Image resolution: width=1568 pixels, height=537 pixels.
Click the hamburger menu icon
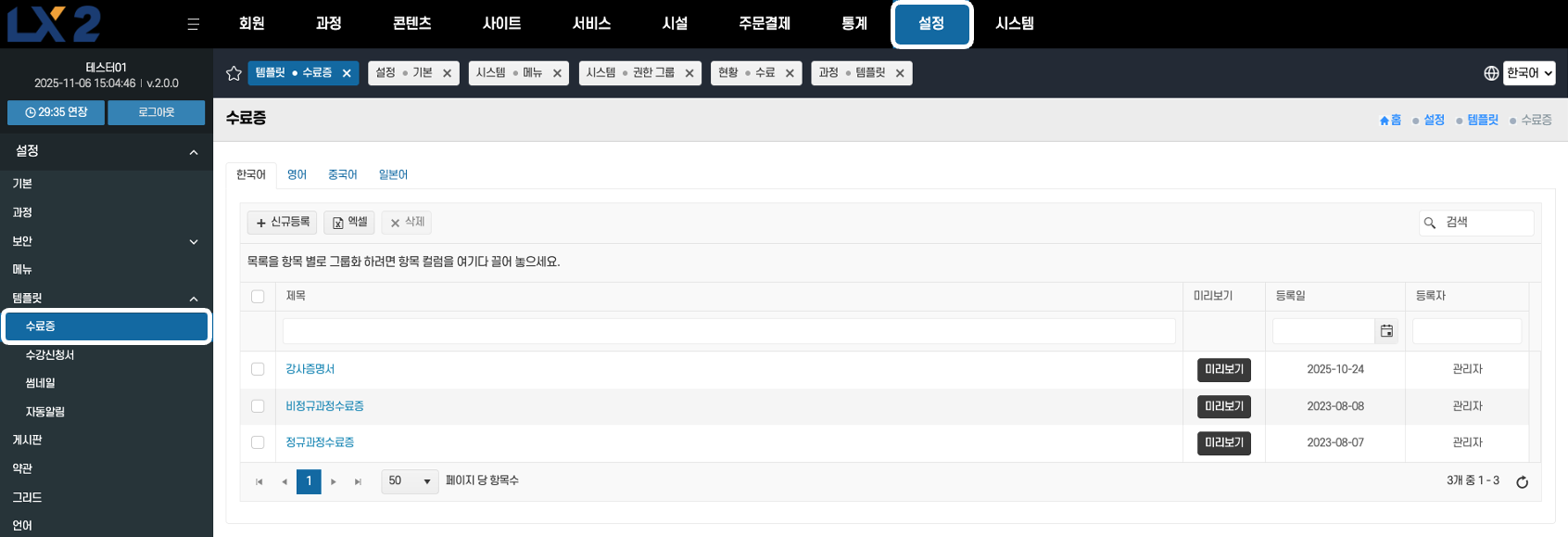[x=193, y=24]
